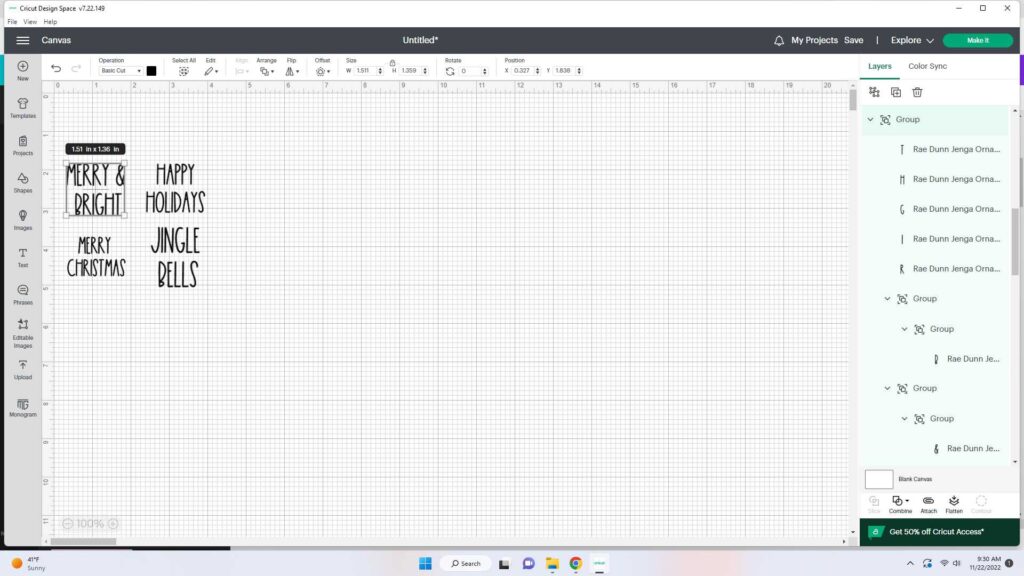Switch to the Color Sync tab
1024x576 pixels.
point(927,66)
